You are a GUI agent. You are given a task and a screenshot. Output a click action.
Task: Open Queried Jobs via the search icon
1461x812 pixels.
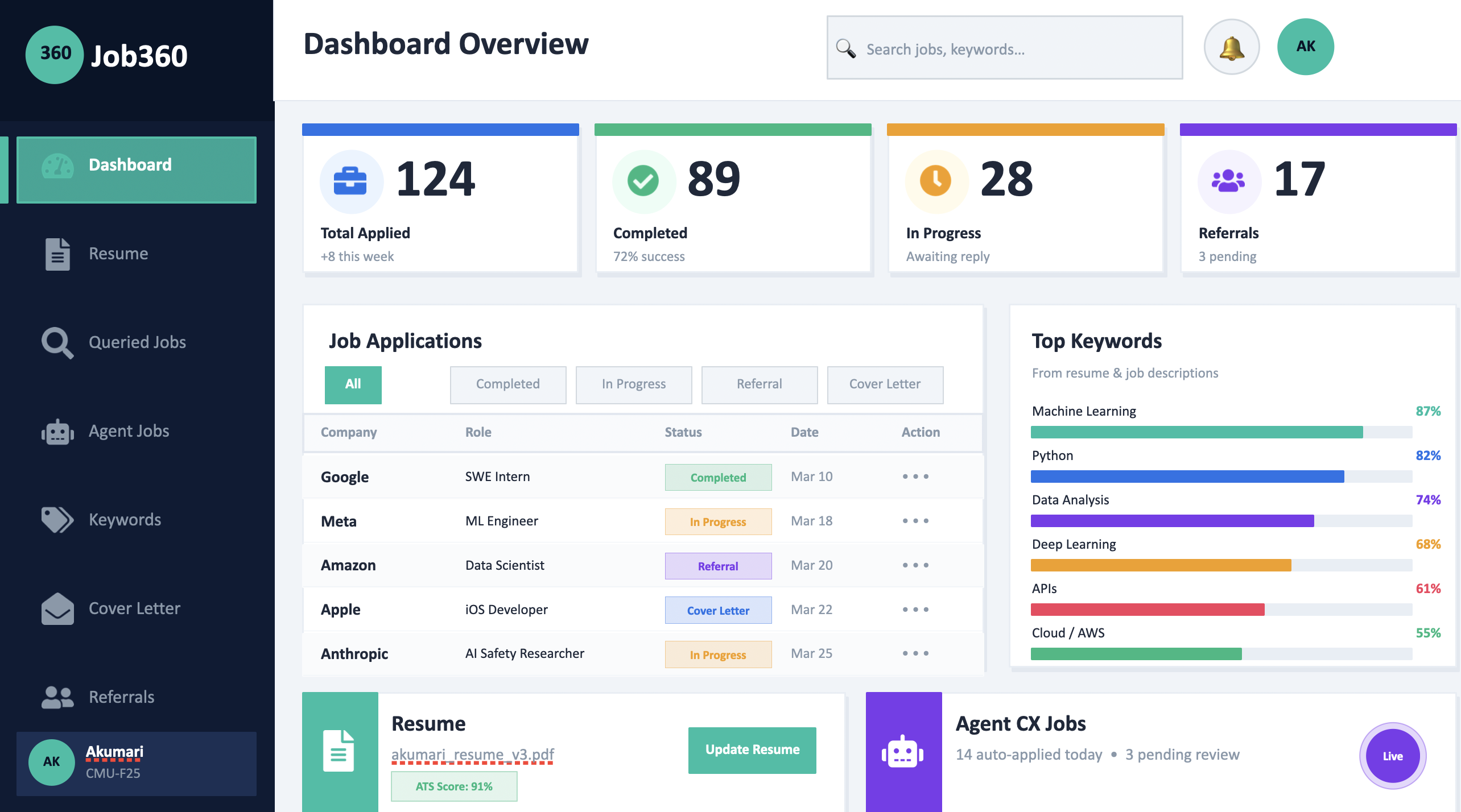tap(137, 342)
